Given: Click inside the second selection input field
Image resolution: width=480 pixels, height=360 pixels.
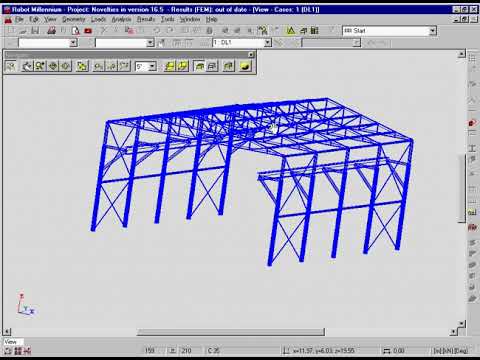Looking at the screenshot, I should pyautogui.click(x=121, y=43).
